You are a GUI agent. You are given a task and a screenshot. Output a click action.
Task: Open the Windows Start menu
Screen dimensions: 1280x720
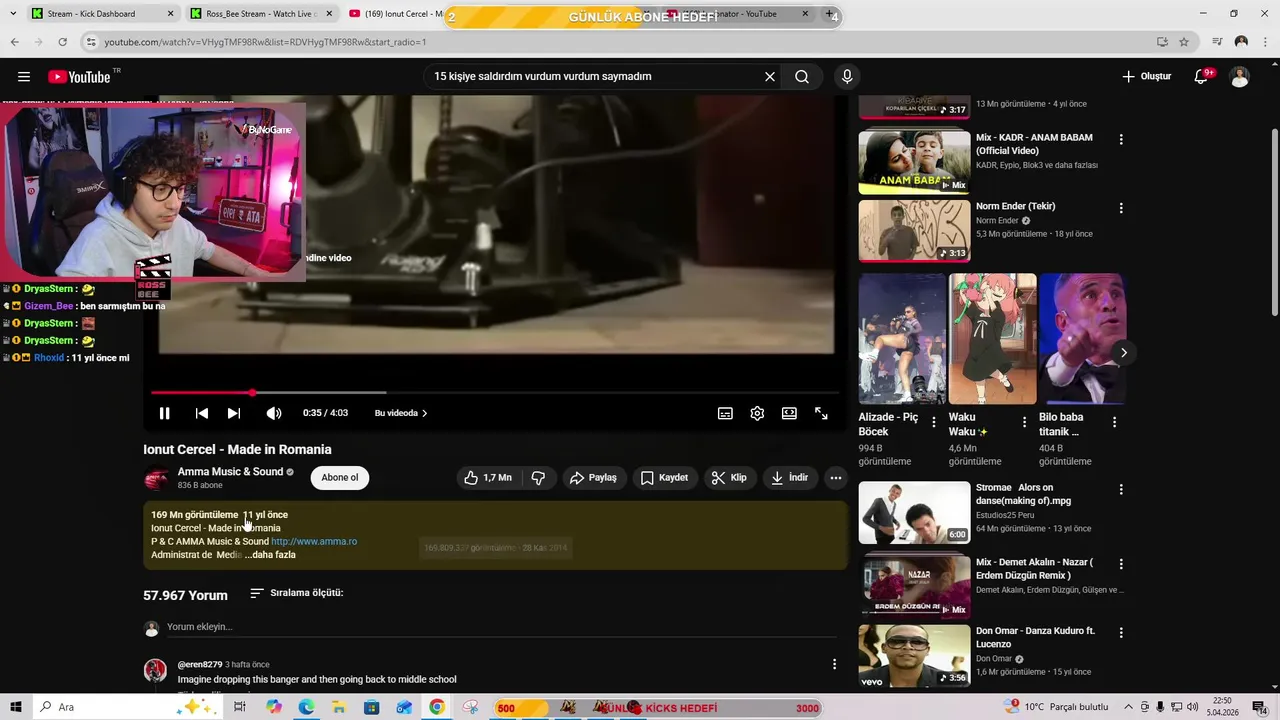point(16,707)
